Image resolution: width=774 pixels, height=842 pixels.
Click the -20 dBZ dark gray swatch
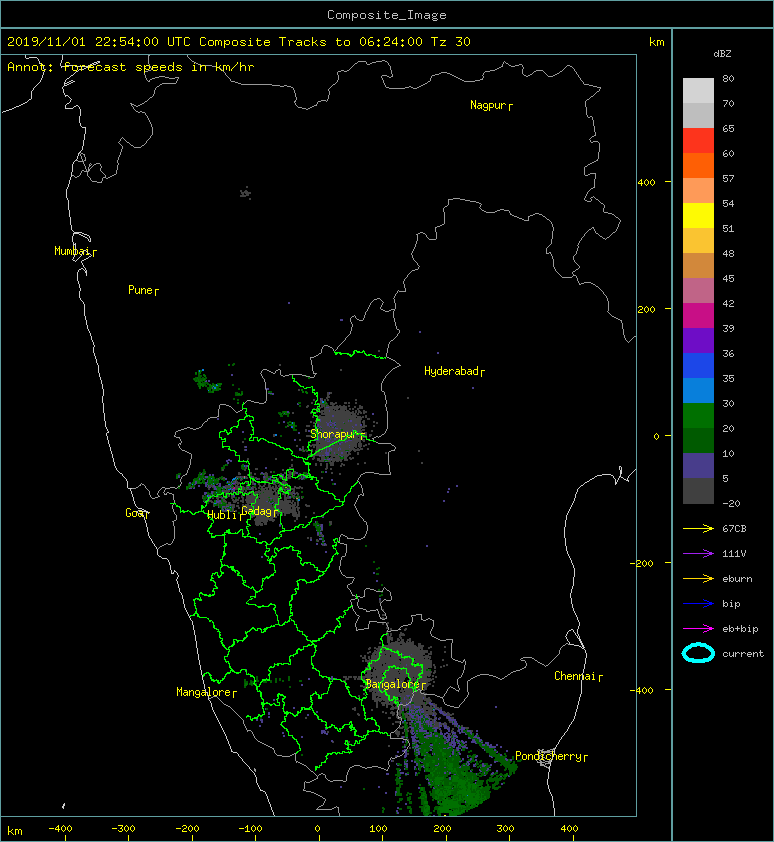point(698,491)
